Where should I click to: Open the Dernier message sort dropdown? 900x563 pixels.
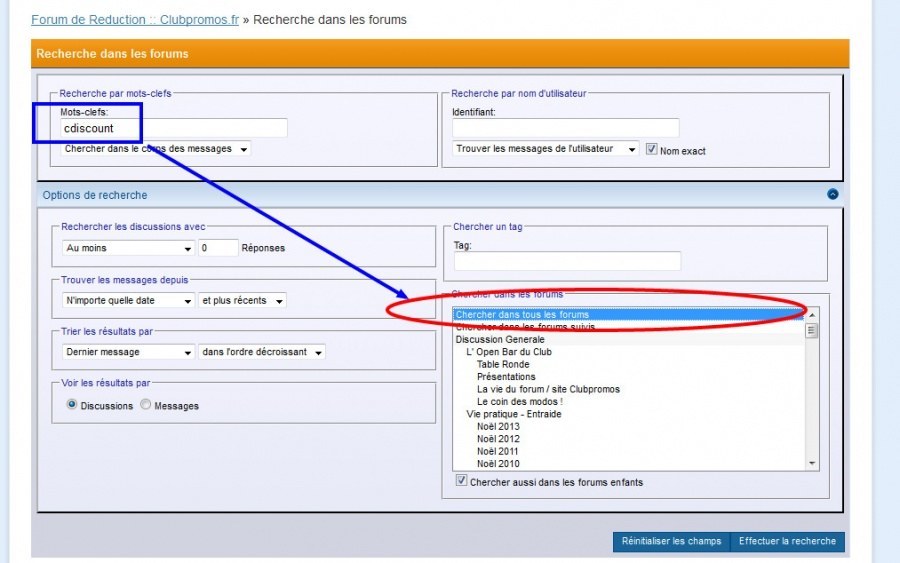128,352
